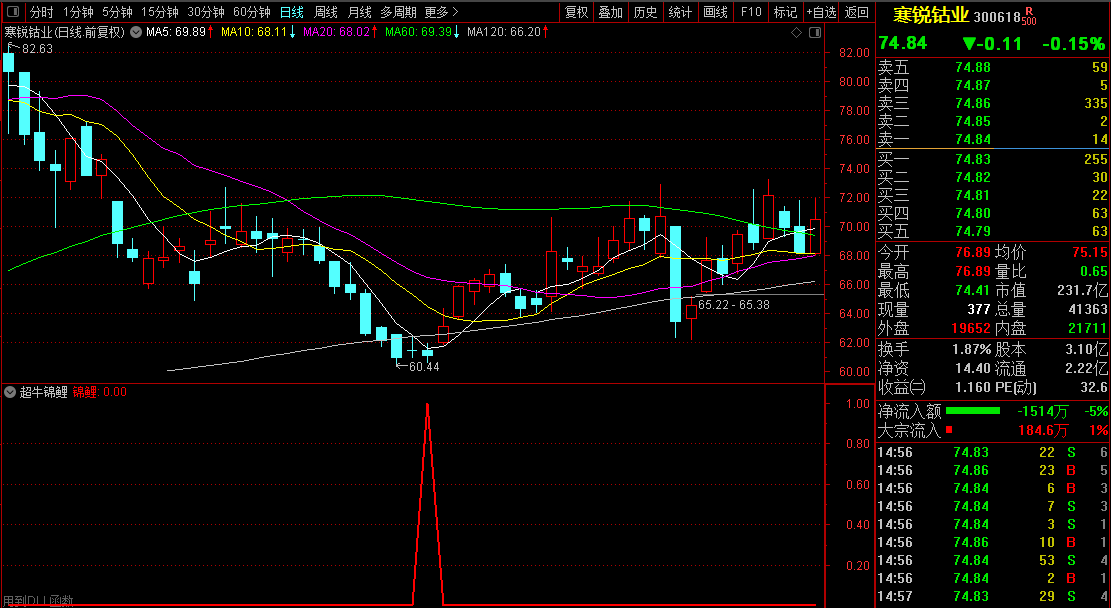1111x608 pixels.
Task: Toggle 叠加 overlay comparison
Action: point(611,12)
